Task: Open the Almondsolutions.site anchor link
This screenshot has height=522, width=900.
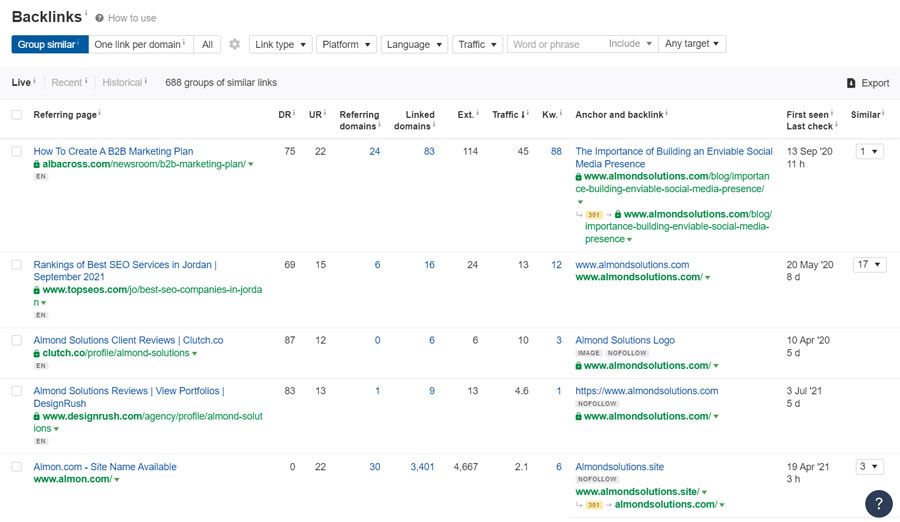Action: pyautogui.click(x=619, y=467)
